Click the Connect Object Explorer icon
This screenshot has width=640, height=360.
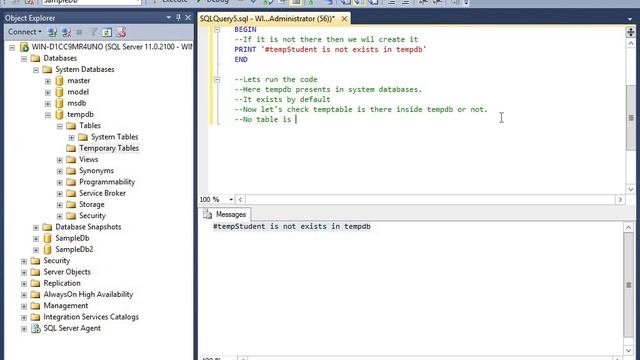(x=52, y=32)
